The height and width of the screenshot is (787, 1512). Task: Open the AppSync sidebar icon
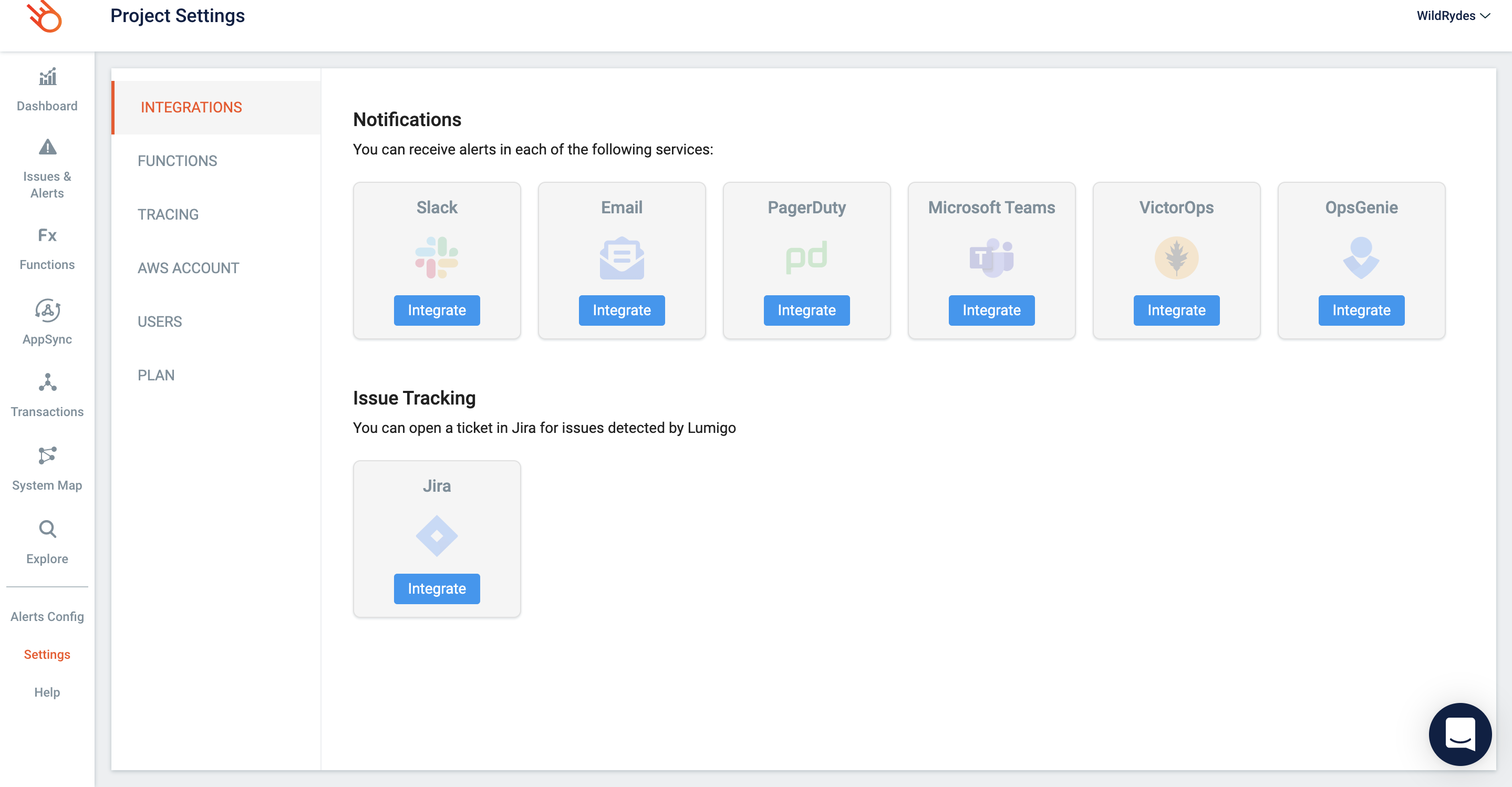click(47, 310)
